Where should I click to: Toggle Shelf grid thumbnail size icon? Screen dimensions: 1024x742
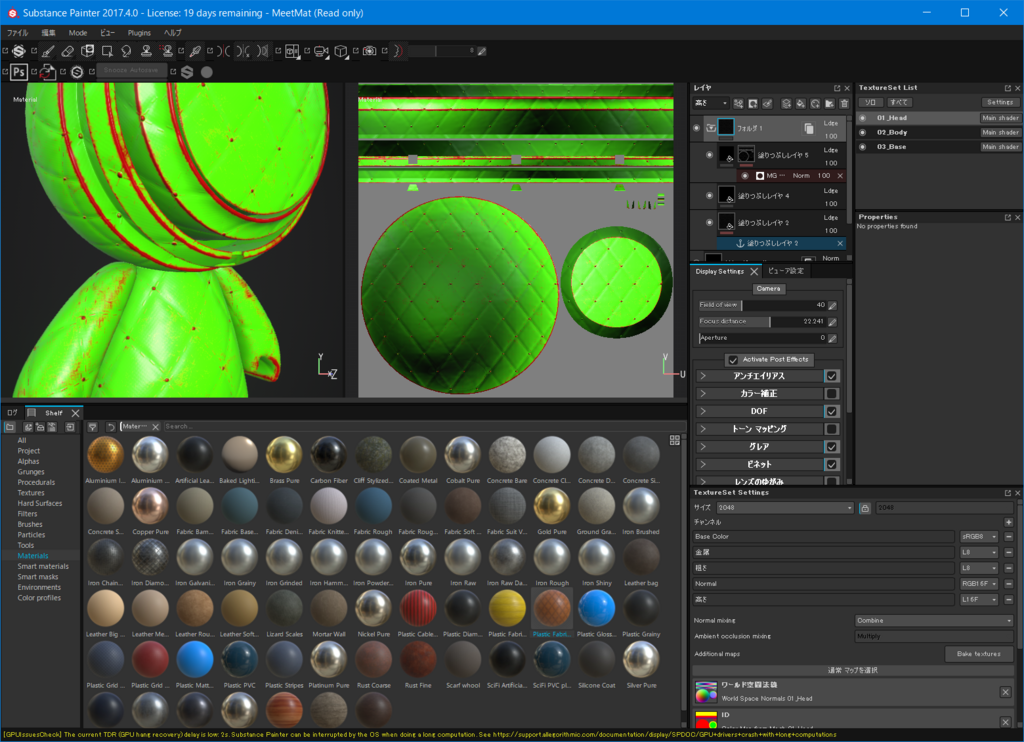675,440
